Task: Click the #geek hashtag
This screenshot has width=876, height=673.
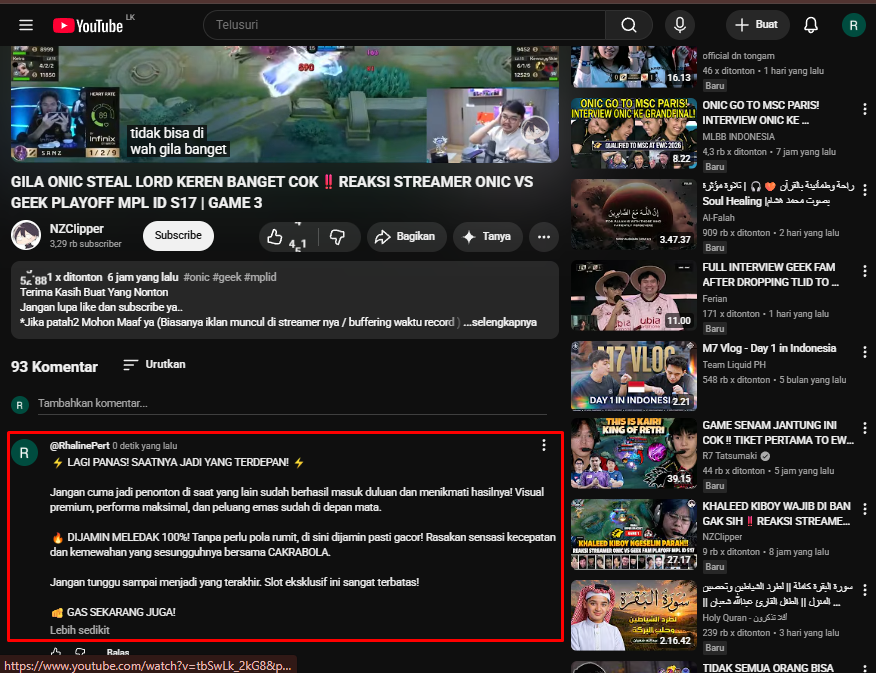Action: click(227, 277)
